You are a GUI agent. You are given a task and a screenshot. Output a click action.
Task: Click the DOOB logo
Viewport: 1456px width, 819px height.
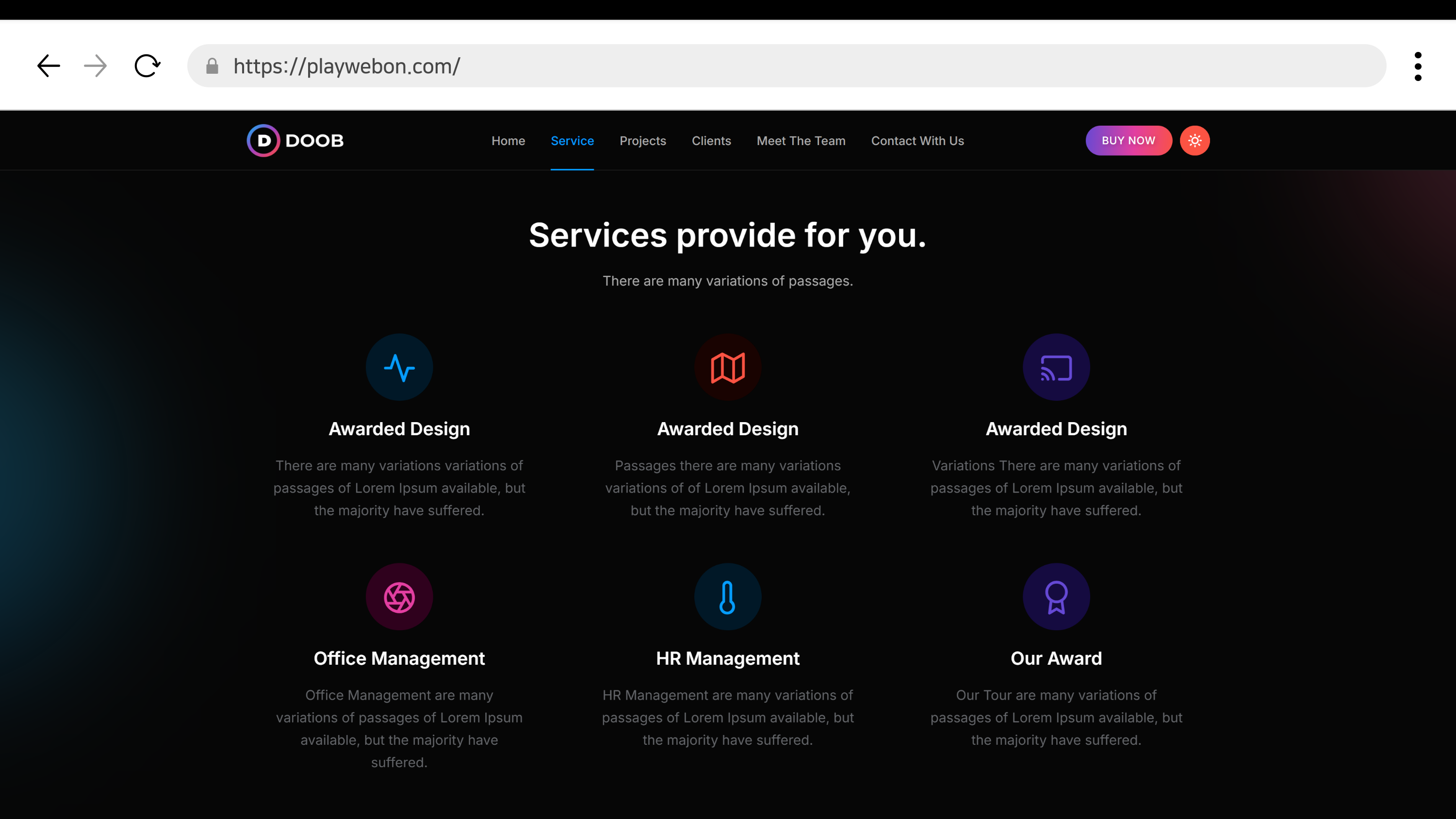coord(295,140)
